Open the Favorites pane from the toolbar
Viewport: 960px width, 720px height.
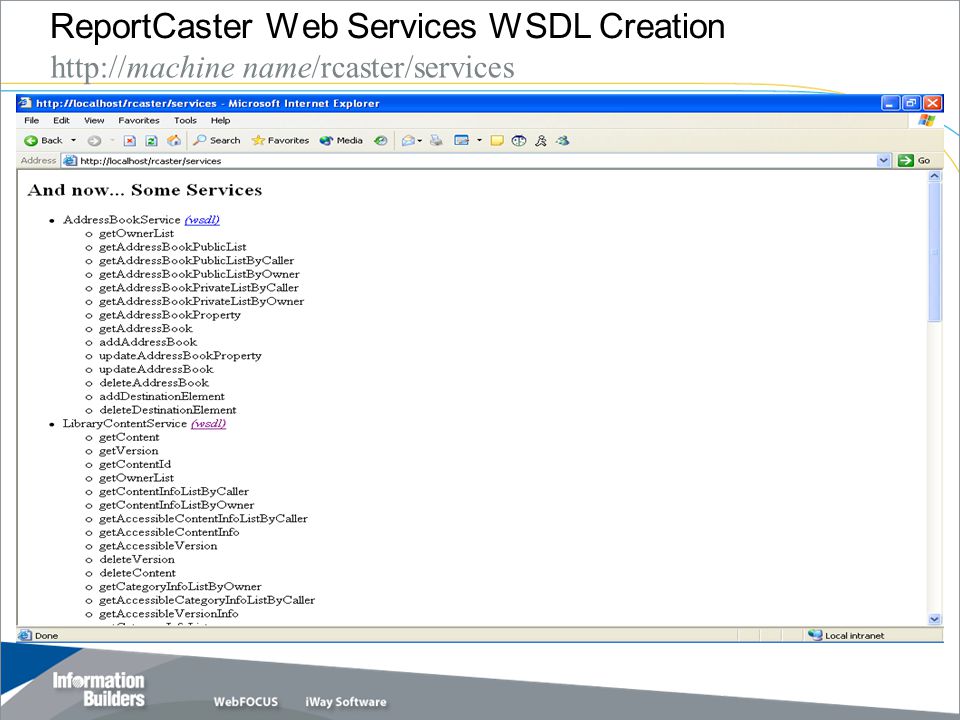click(x=280, y=140)
